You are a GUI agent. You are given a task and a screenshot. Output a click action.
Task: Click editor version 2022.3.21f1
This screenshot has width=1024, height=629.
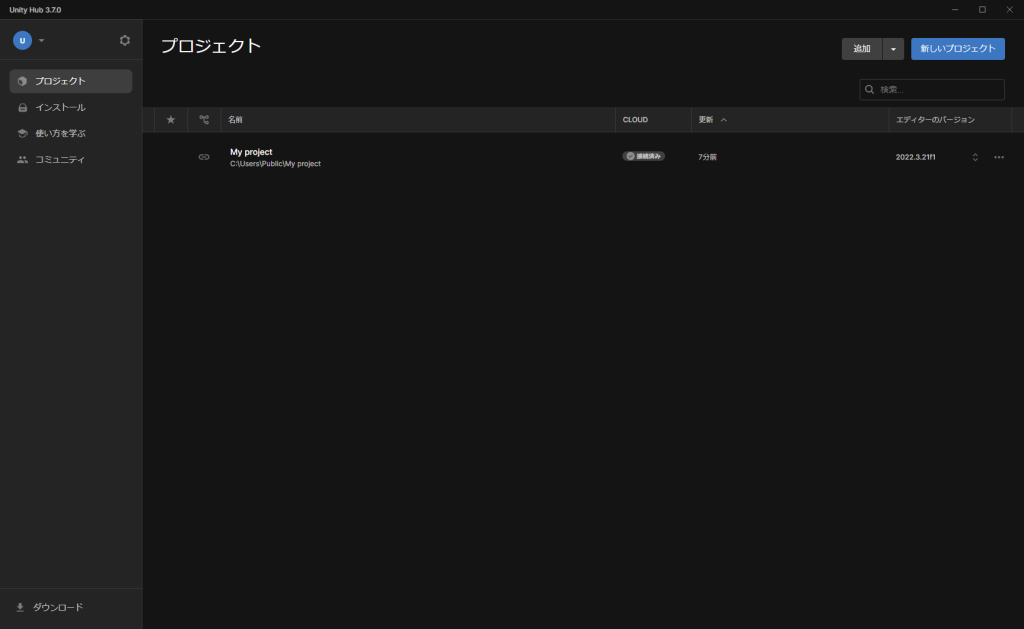[915, 157]
